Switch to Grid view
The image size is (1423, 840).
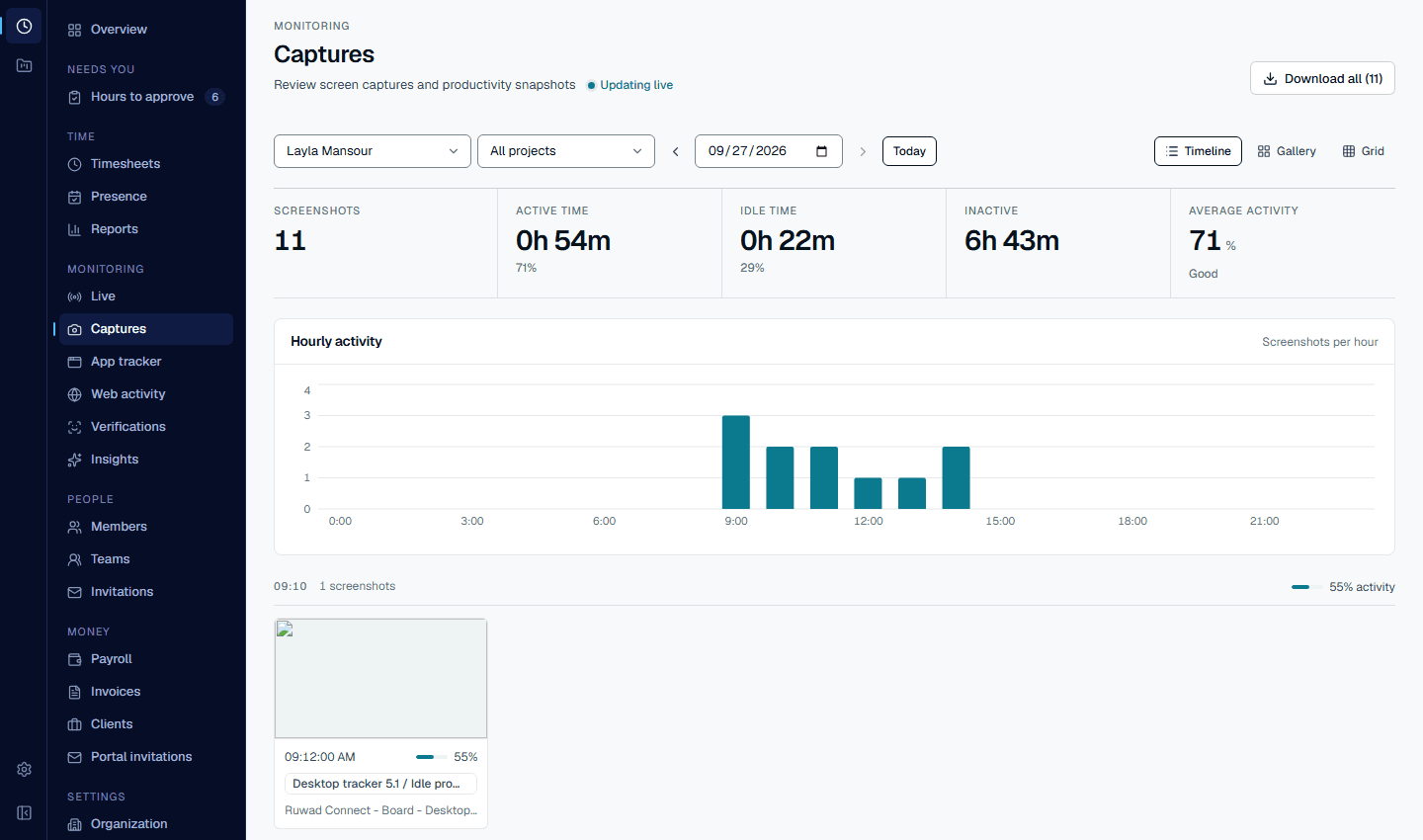click(x=1364, y=151)
